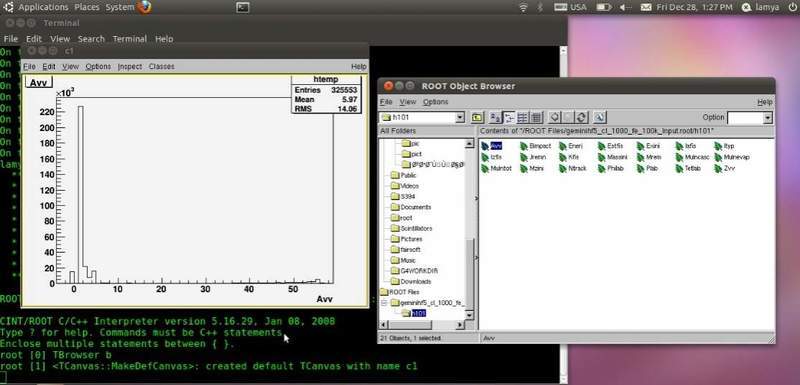The width and height of the screenshot is (800, 385).
Task: Open Edit menu in c1 canvas
Action: point(48,67)
